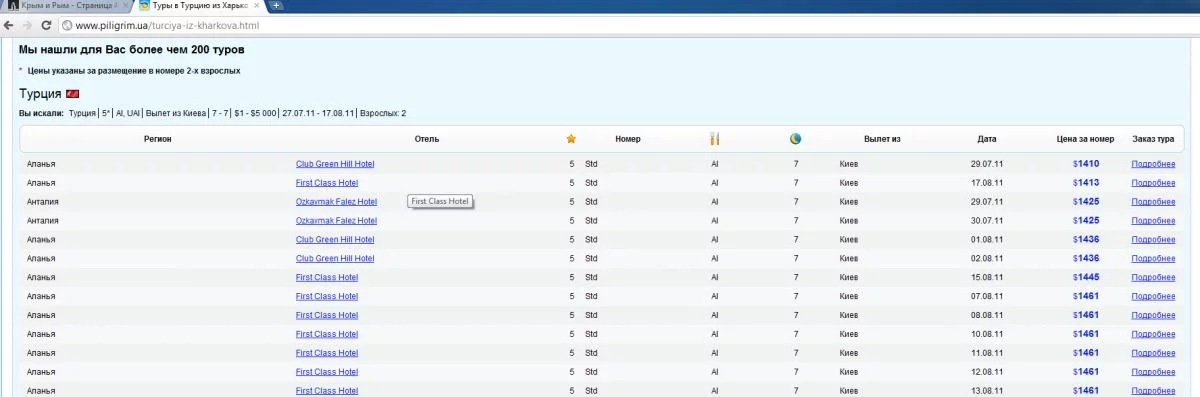Click the 'Турция' country heading

[40, 94]
